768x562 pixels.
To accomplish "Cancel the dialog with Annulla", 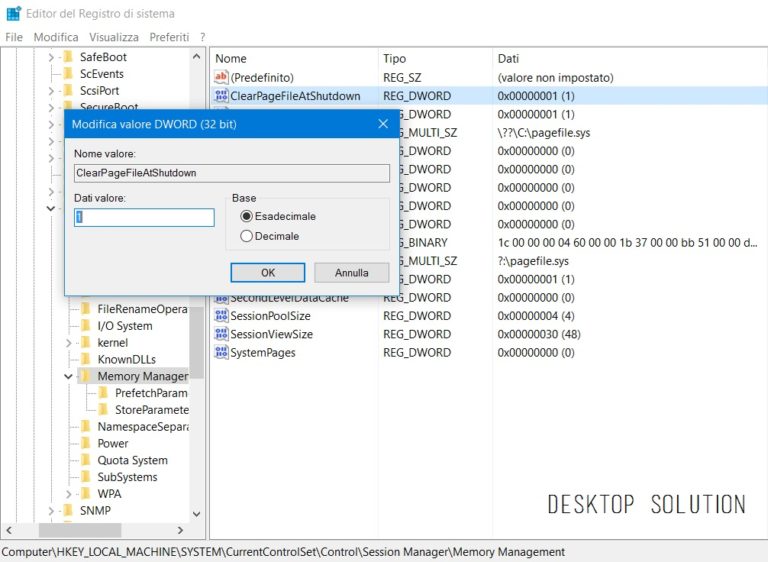I will 351,272.
